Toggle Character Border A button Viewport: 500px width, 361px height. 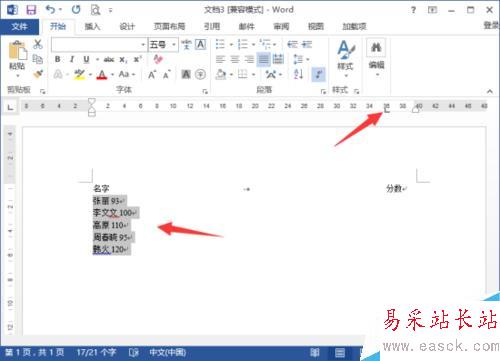(x=200, y=44)
